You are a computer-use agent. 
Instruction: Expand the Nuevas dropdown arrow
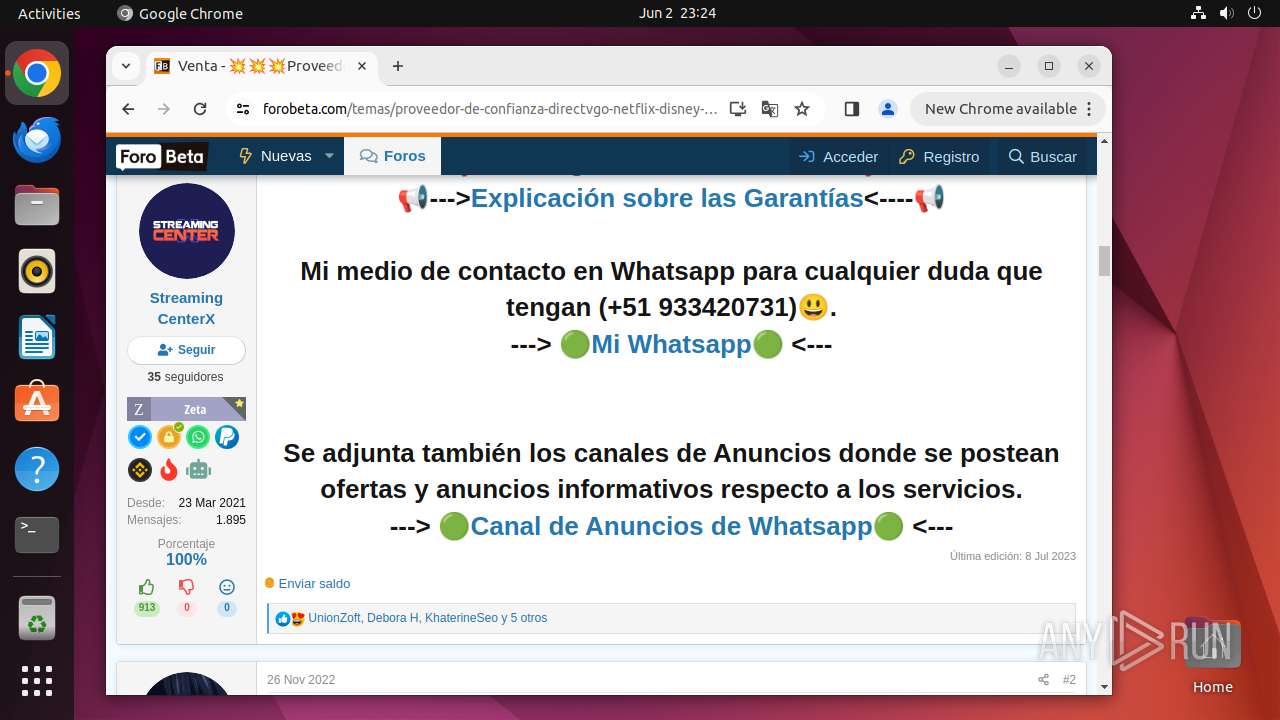tap(329, 156)
